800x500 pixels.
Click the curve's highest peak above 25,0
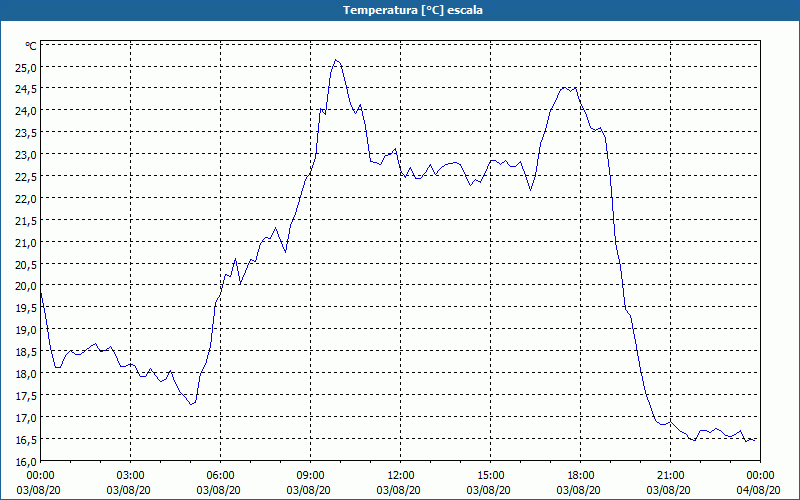point(335,60)
